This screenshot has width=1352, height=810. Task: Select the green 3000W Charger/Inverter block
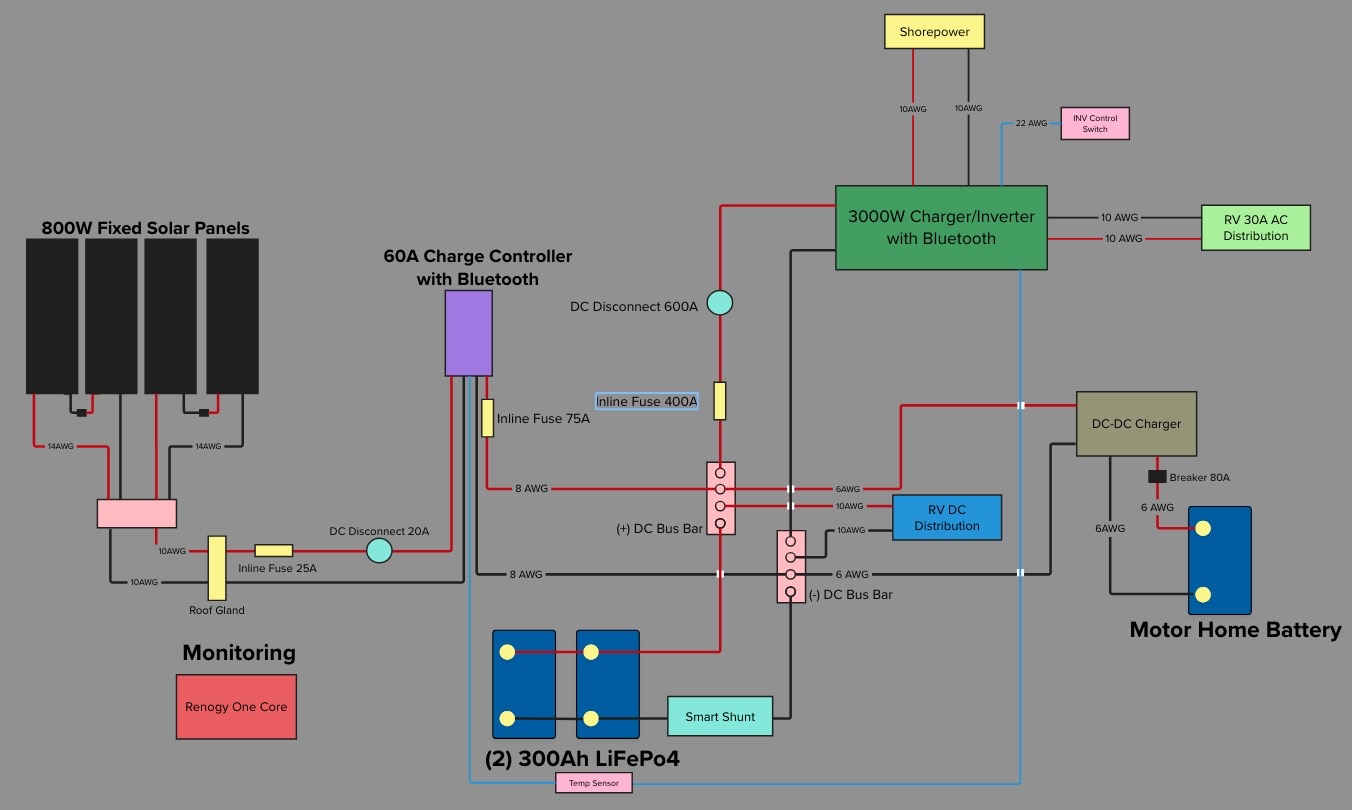[941, 227]
